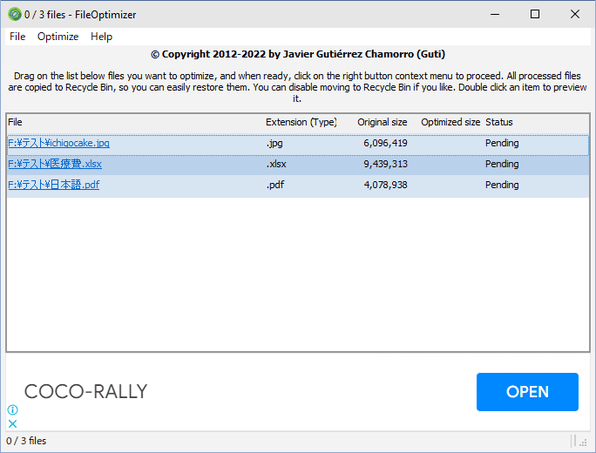Sort by the File column header
The height and width of the screenshot is (453, 596).
(15, 122)
